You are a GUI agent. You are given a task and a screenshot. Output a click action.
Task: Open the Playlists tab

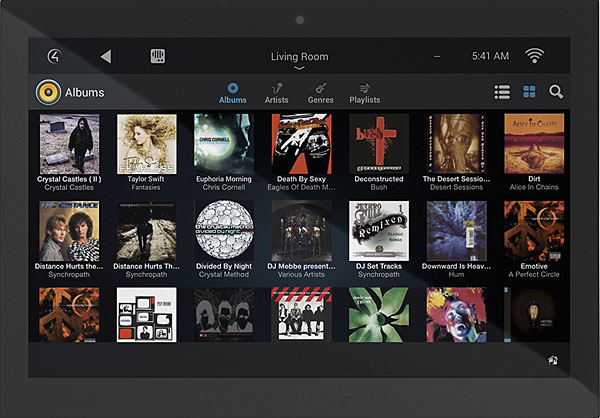click(365, 93)
